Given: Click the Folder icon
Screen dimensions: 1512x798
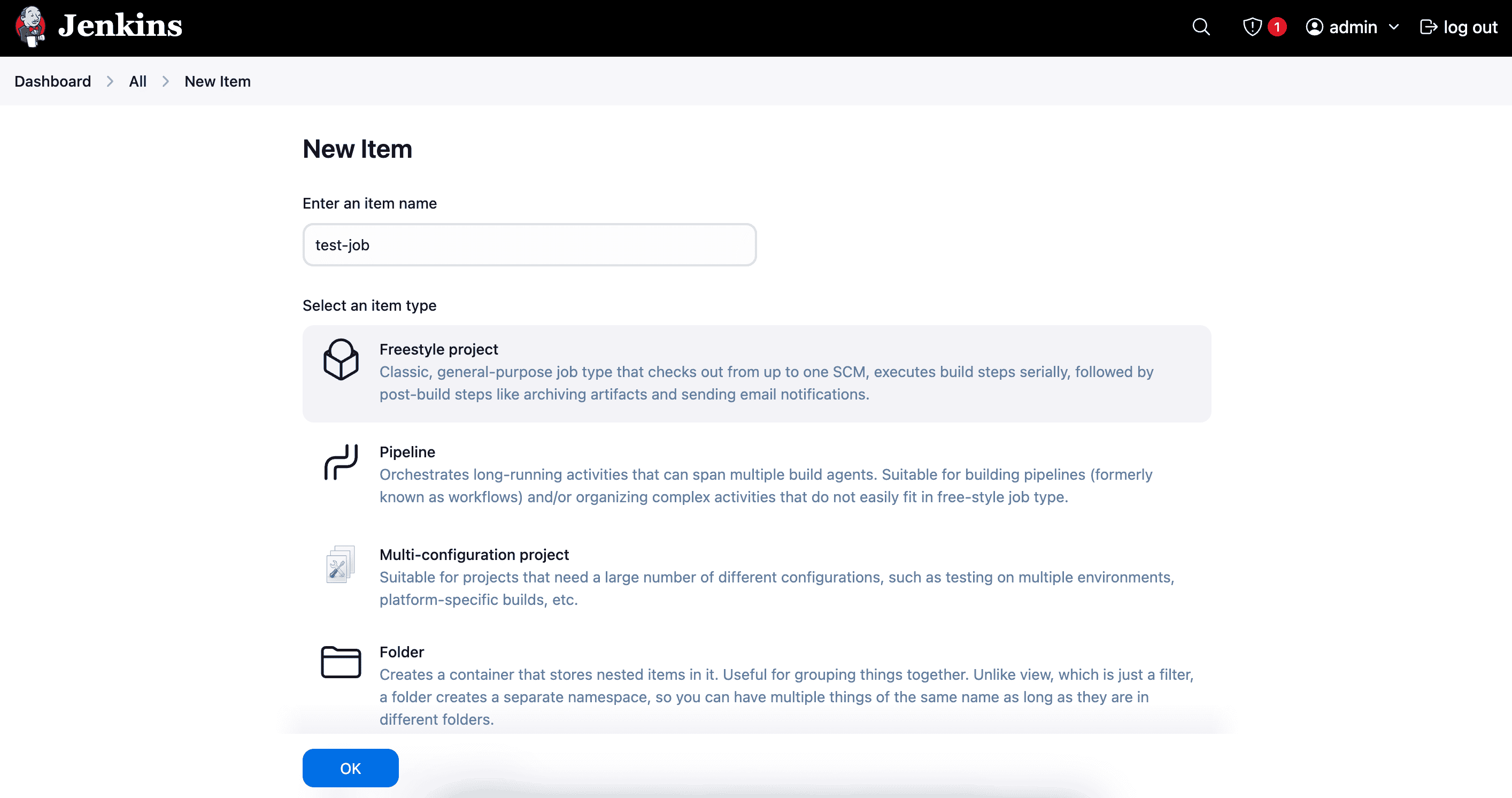Looking at the screenshot, I should coord(341,662).
